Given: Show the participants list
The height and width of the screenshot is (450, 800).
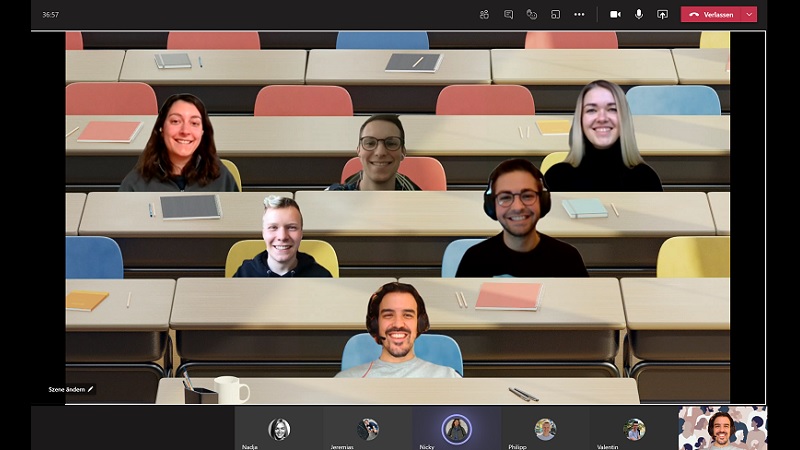Looking at the screenshot, I should (x=484, y=14).
